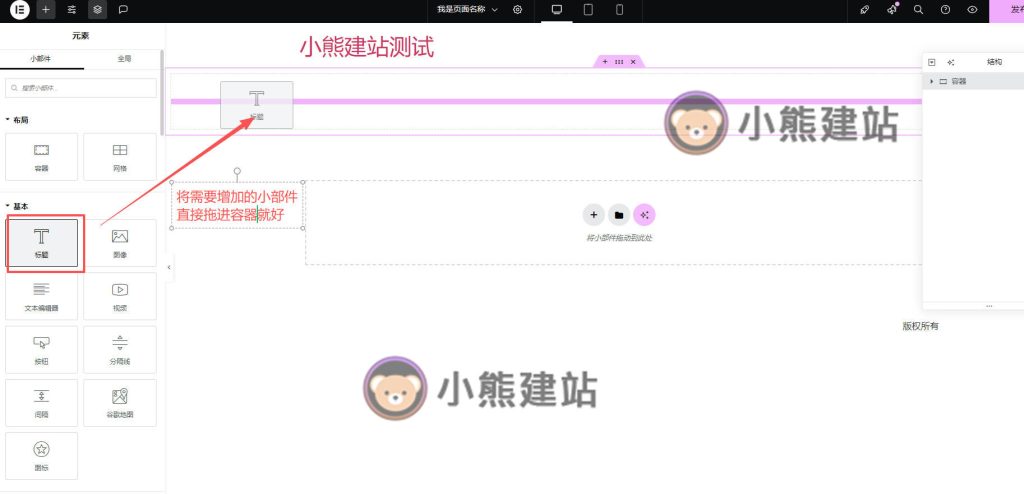Viewport: 1024px width, 494px height.
Task: Select the 视频 (Video) widget
Action: 120,296
